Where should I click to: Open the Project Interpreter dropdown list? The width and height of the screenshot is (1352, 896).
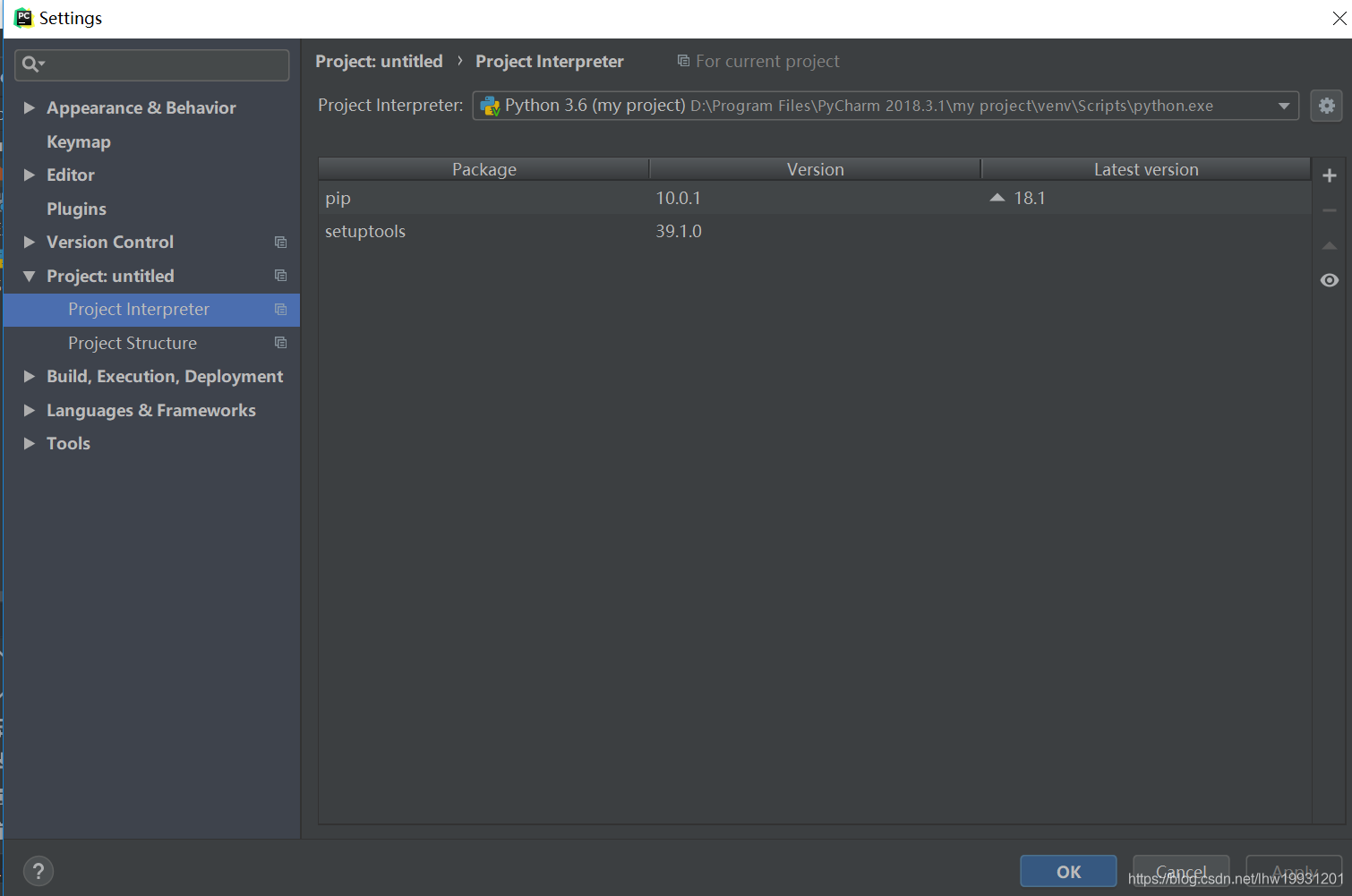pos(1284,105)
